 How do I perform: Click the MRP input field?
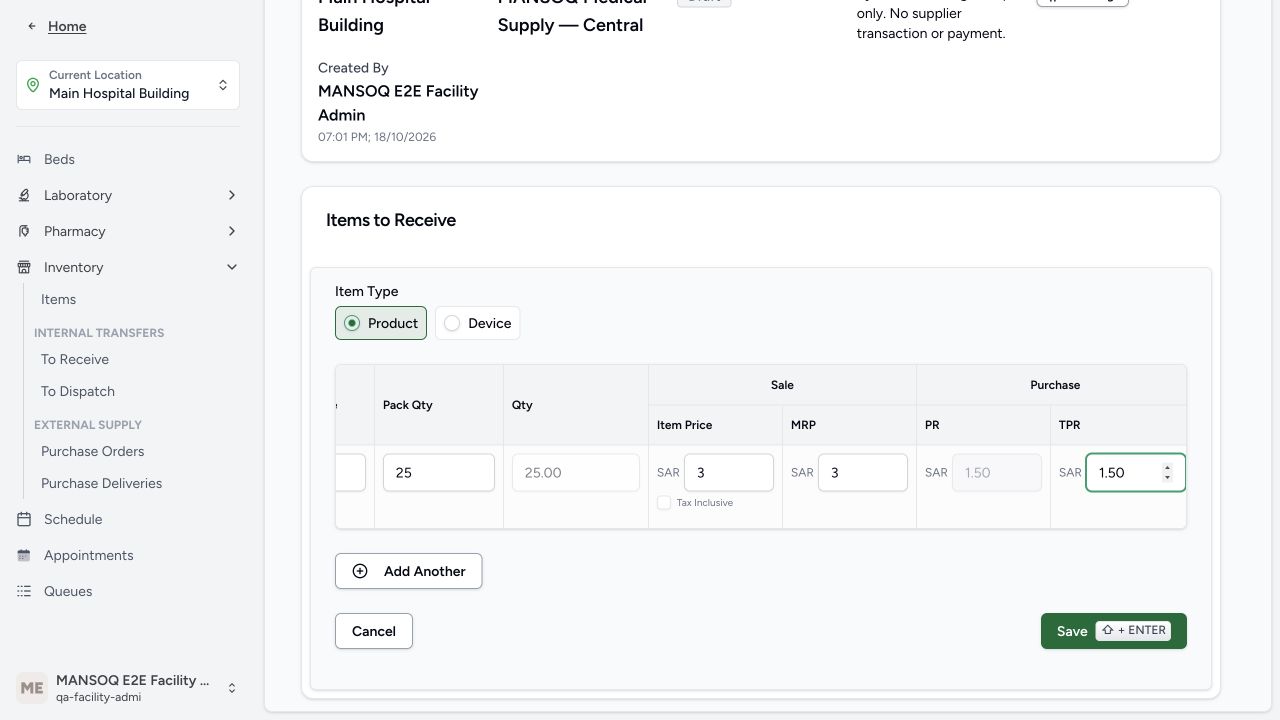click(863, 473)
